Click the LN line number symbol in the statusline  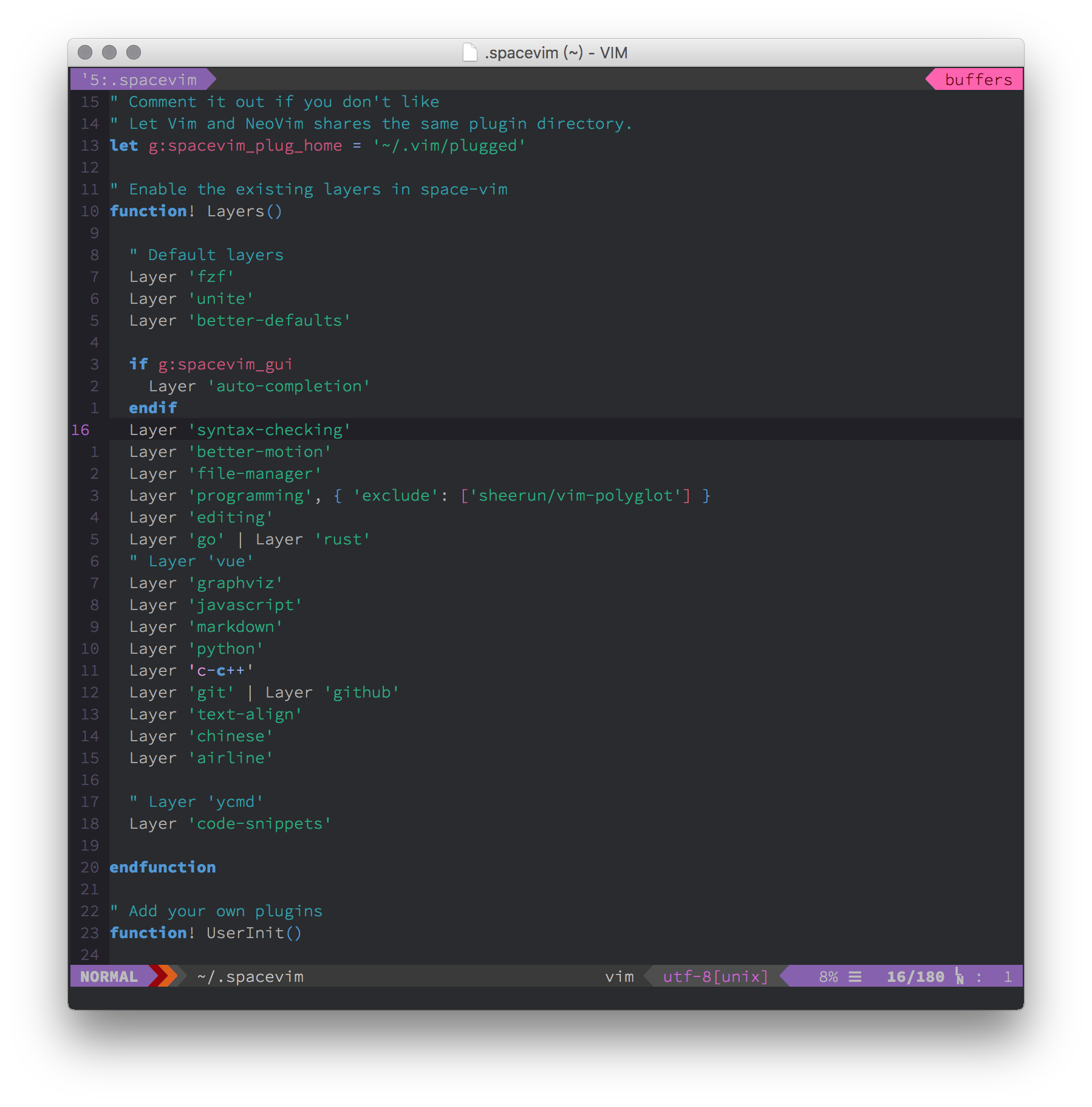pyautogui.click(x=960, y=976)
